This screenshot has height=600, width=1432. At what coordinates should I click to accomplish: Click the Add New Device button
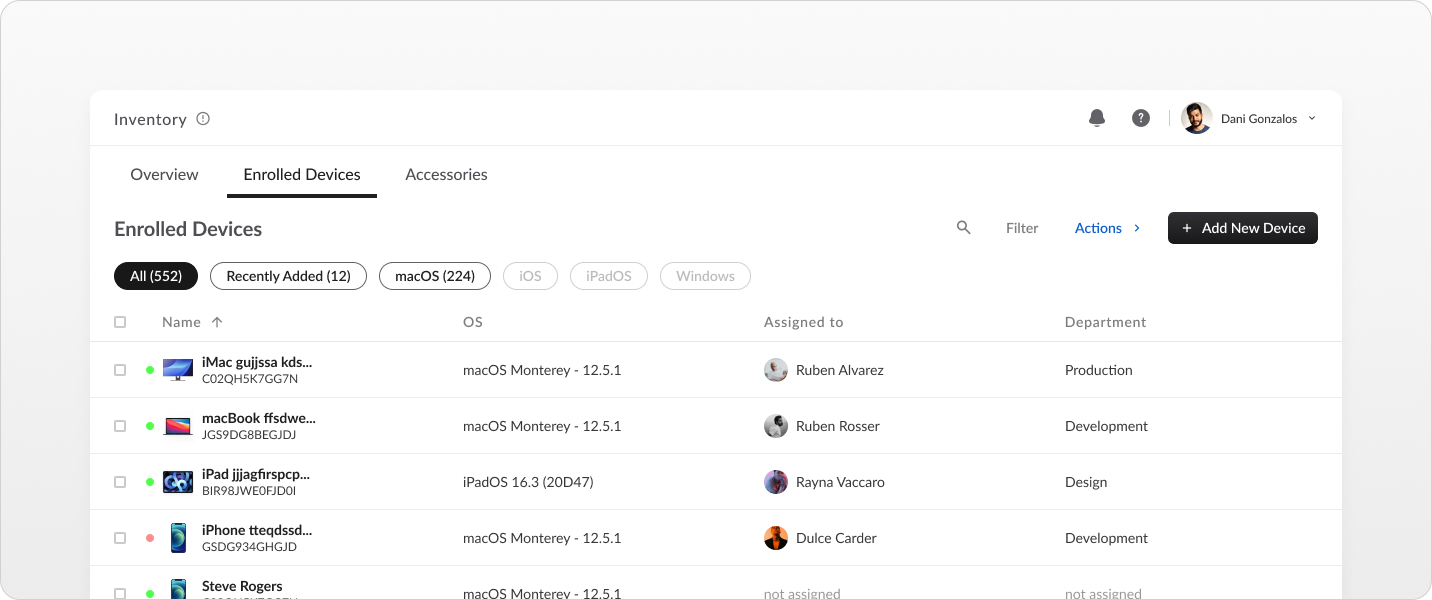(1242, 228)
